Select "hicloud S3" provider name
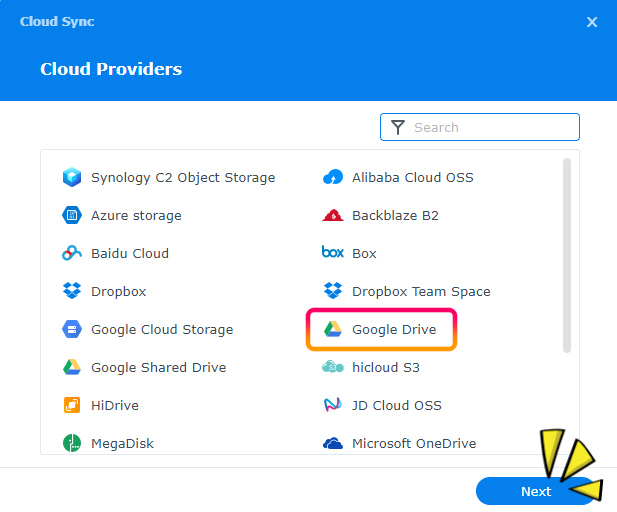Viewport: 617px width, 512px height. pos(386,368)
